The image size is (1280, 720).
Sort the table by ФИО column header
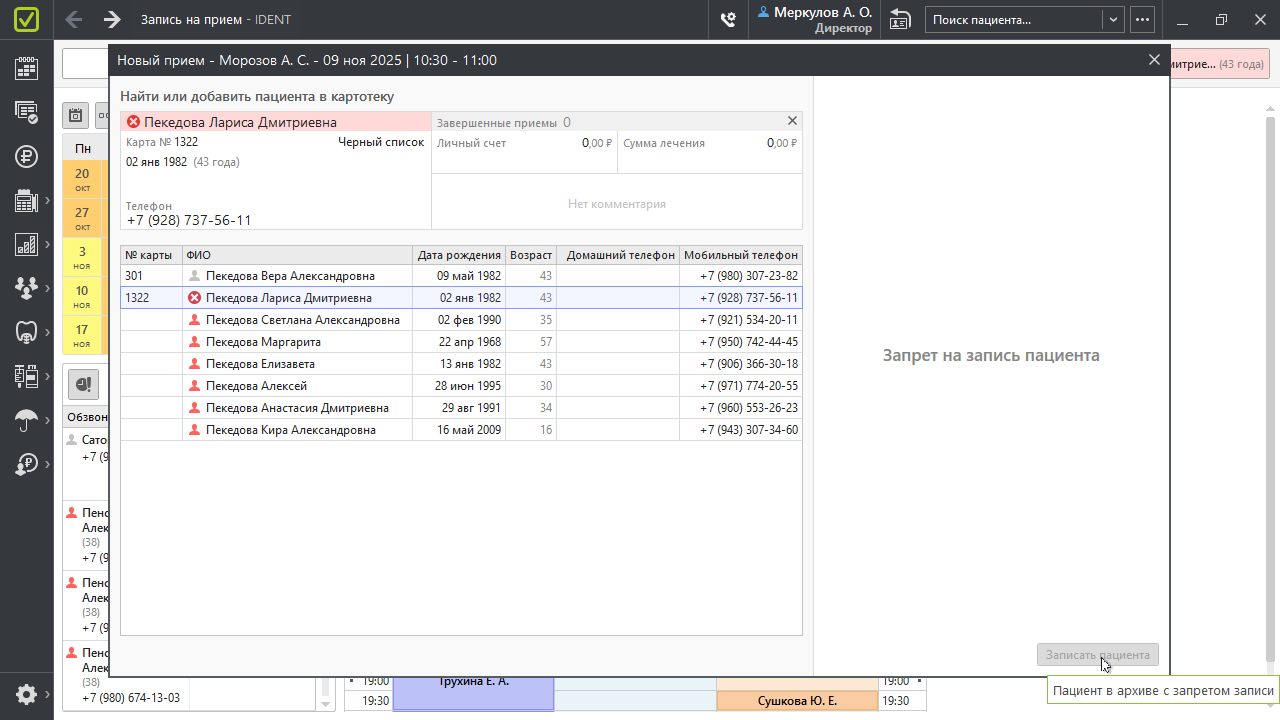pos(297,255)
